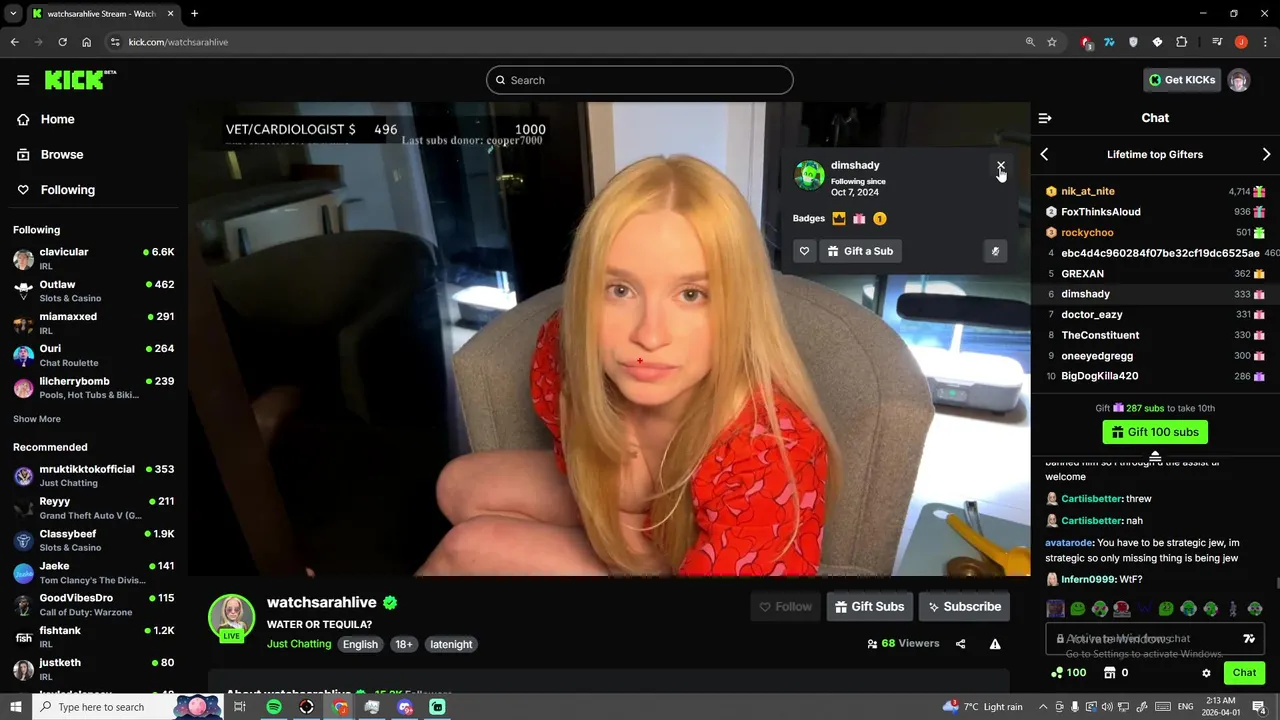Image resolution: width=1280 pixels, height=720 pixels.
Task: Report stream with warning triangle icon
Action: pos(995,644)
